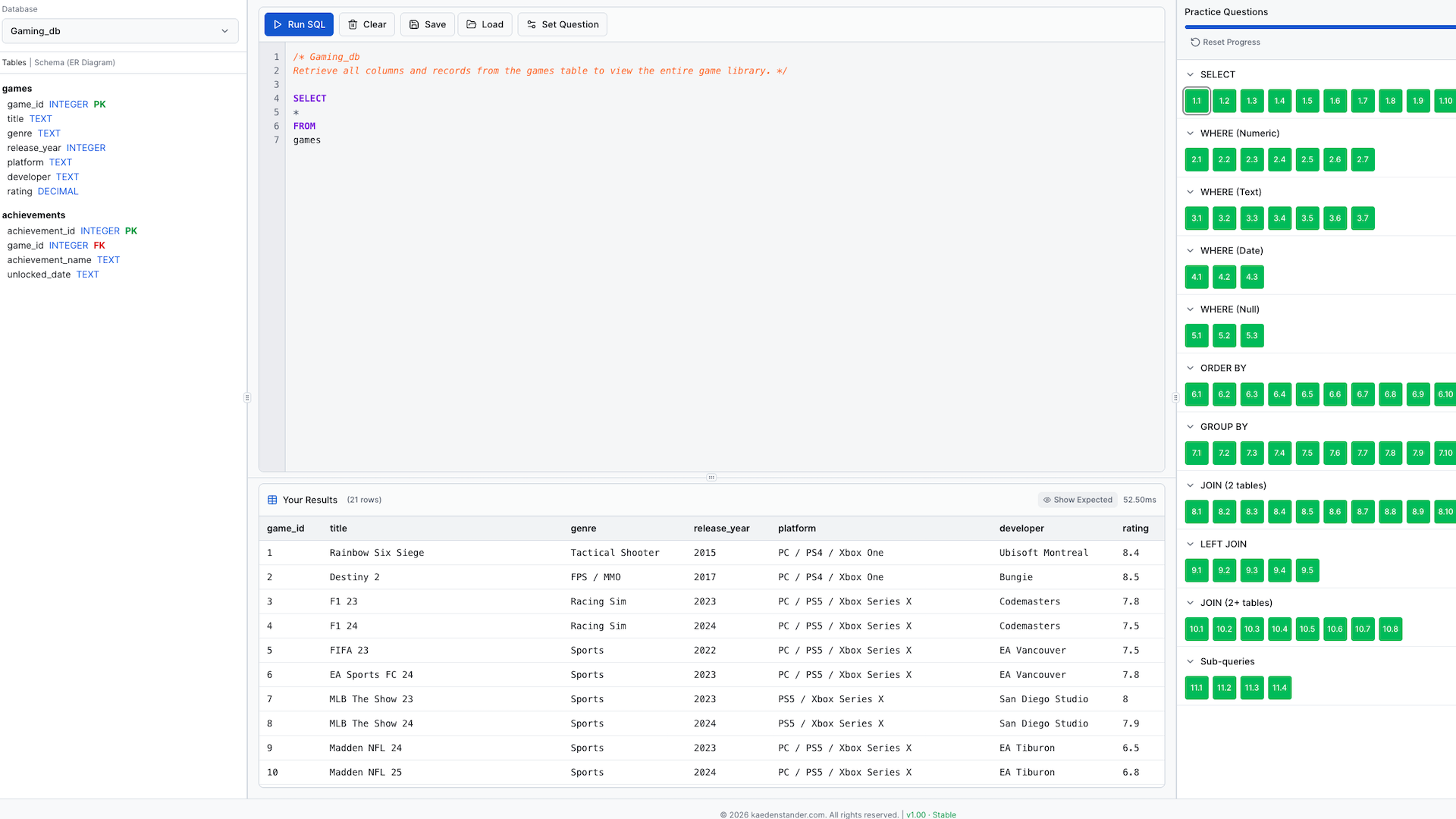Viewport: 1456px width, 819px height.
Task: Open practice question 2.1
Action: click(x=1197, y=159)
